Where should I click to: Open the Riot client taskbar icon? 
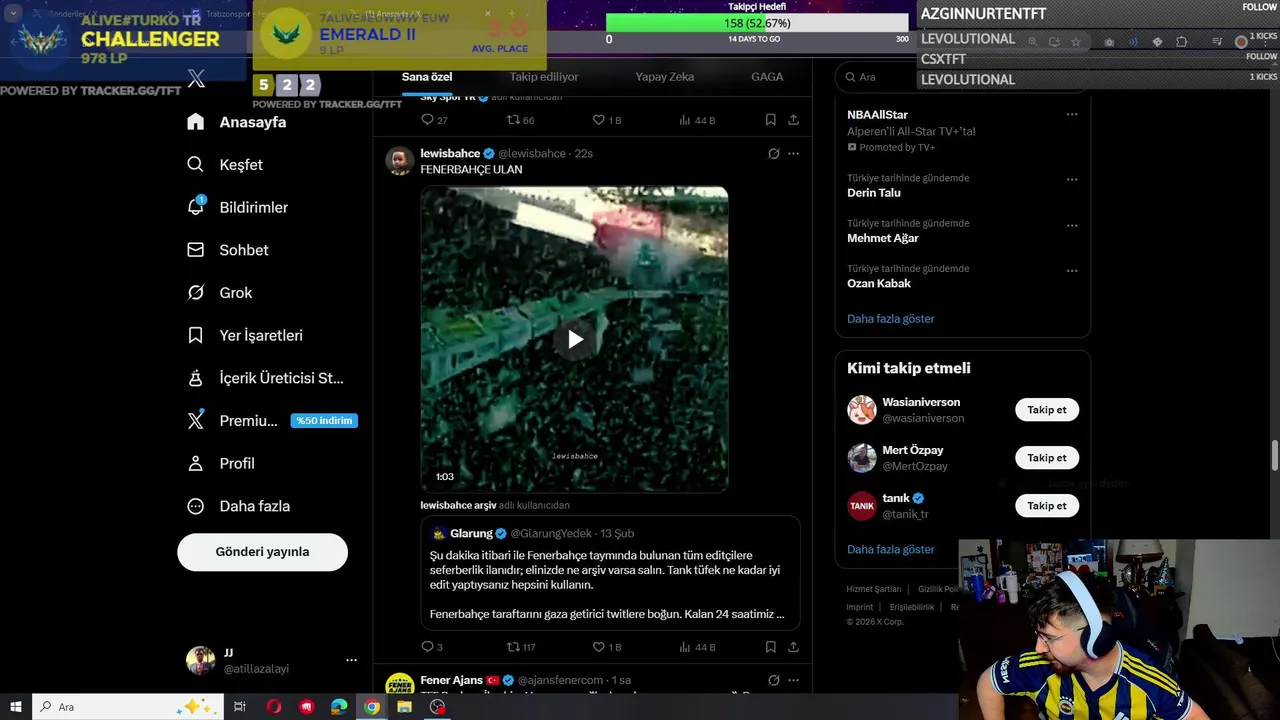(307, 707)
